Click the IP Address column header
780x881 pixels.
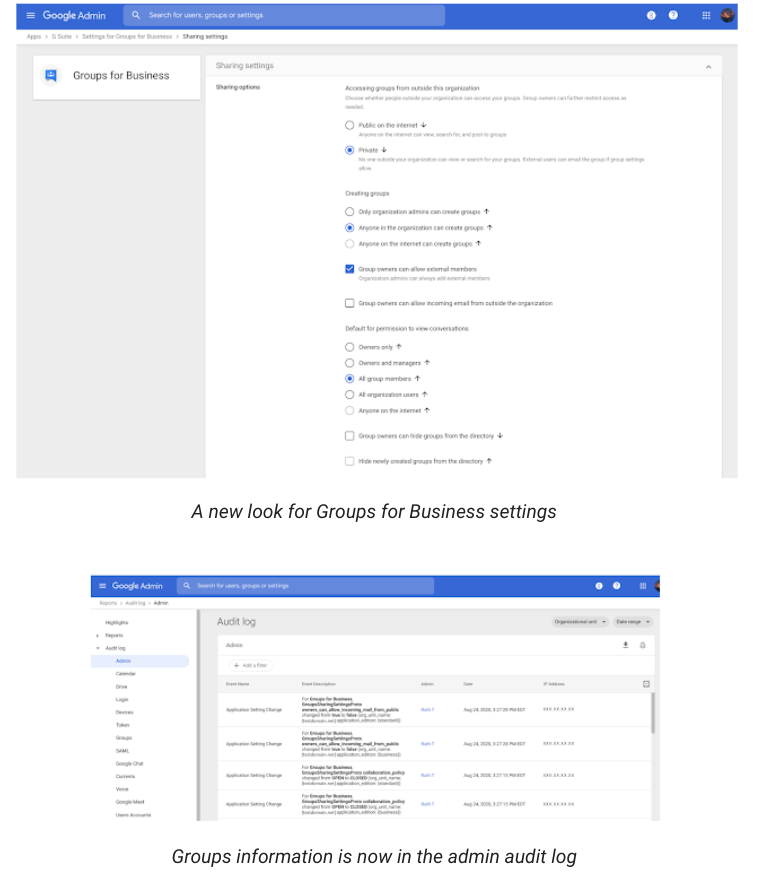554,684
